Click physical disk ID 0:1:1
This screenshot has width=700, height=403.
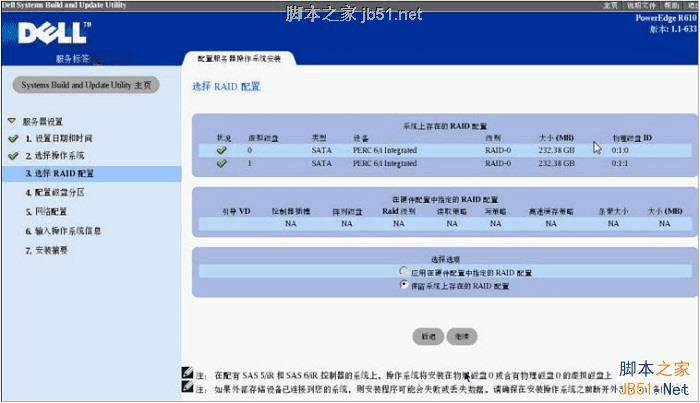tap(620, 163)
